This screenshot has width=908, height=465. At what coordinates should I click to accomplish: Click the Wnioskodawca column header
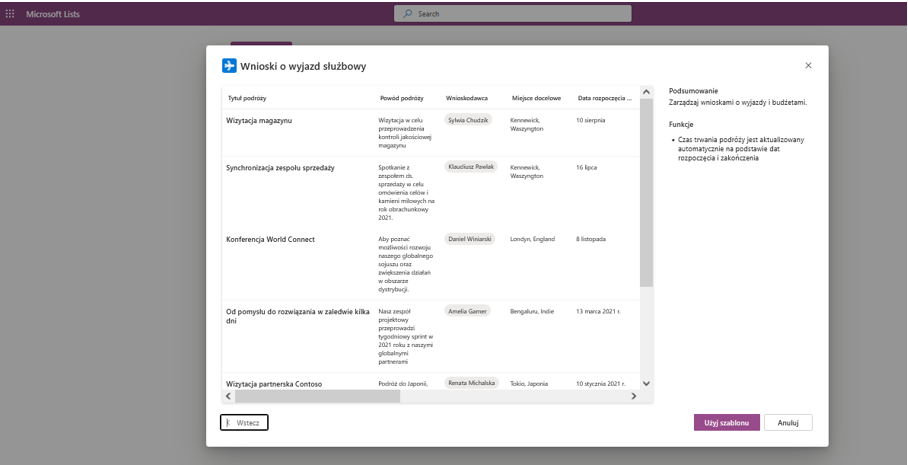click(x=466, y=98)
